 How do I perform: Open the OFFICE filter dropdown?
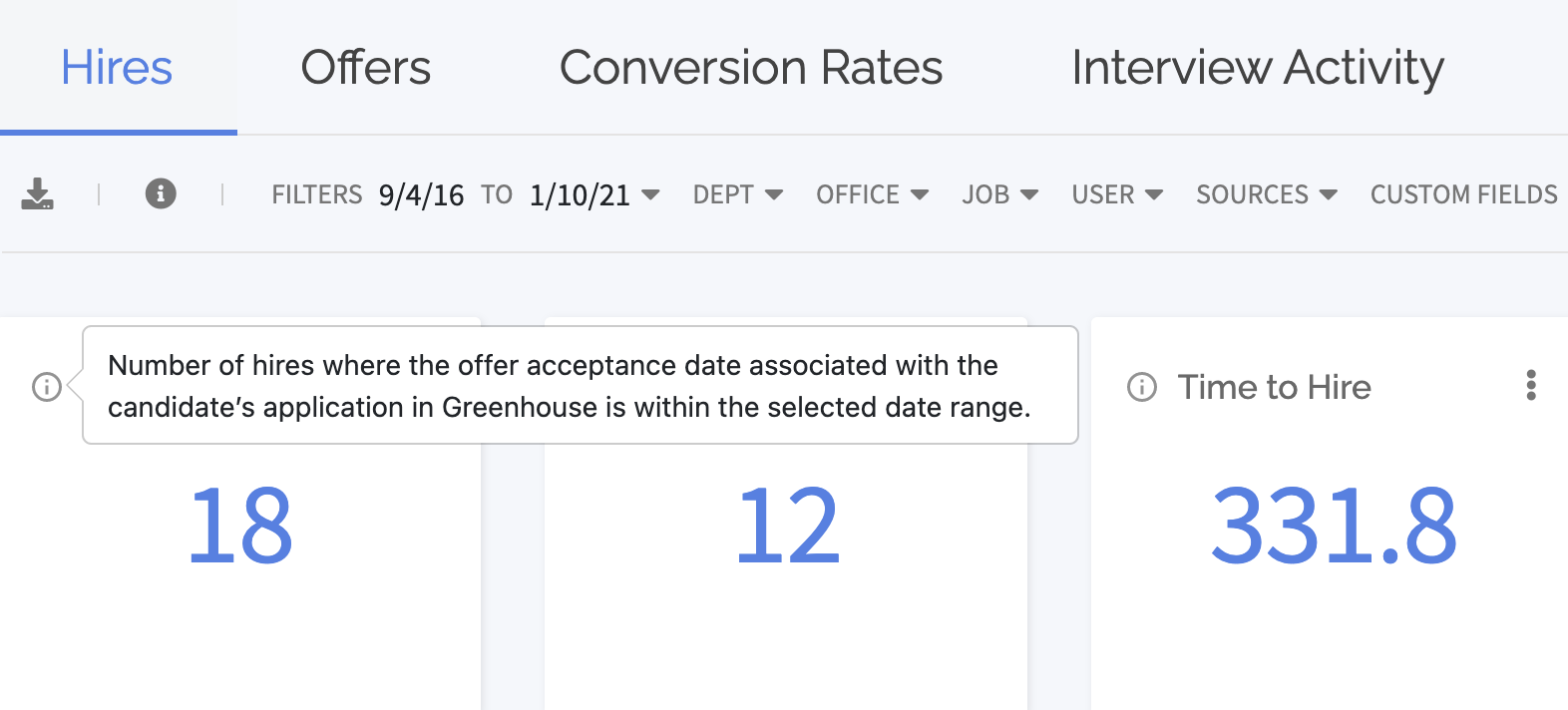coord(873,194)
